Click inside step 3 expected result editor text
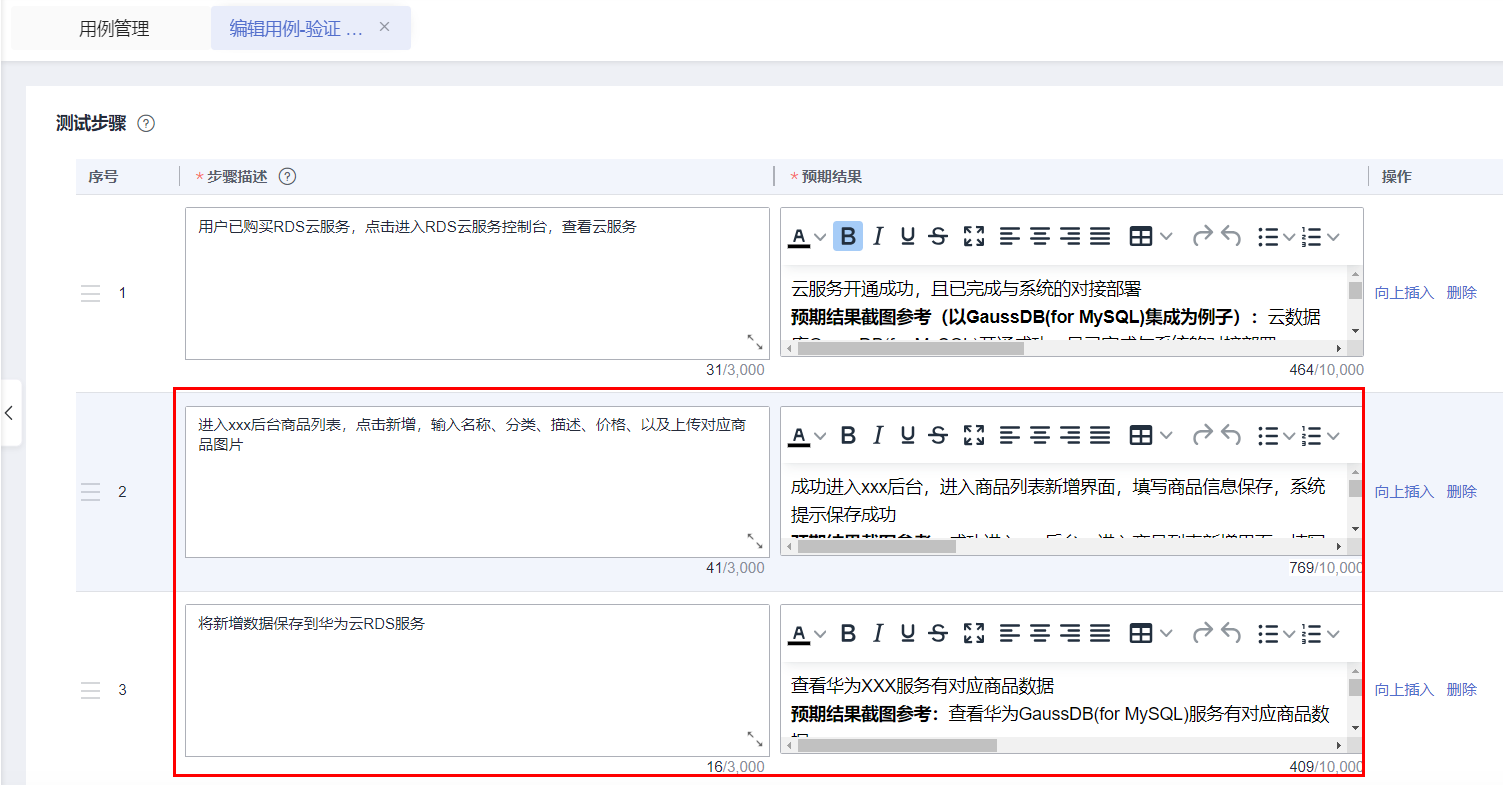This screenshot has width=1503, height=785. (x=1064, y=700)
